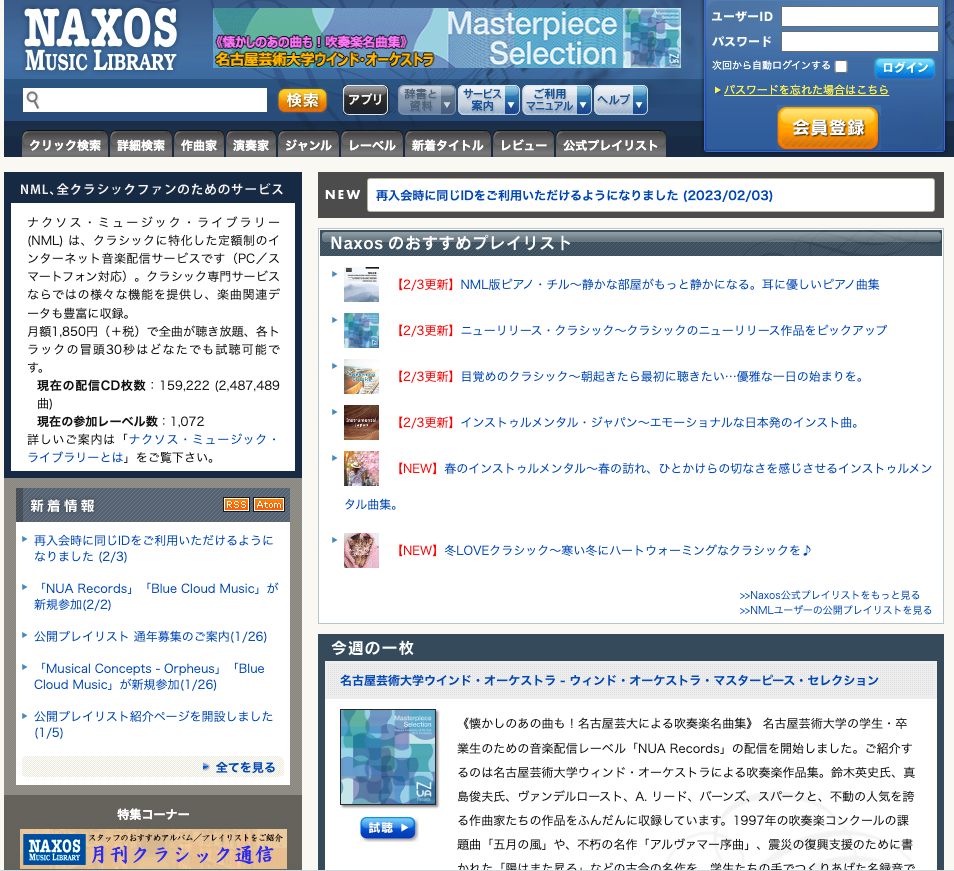This screenshot has width=954, height=871.
Task: Open the spring instrumental playlist thumbnail
Action: (361, 468)
